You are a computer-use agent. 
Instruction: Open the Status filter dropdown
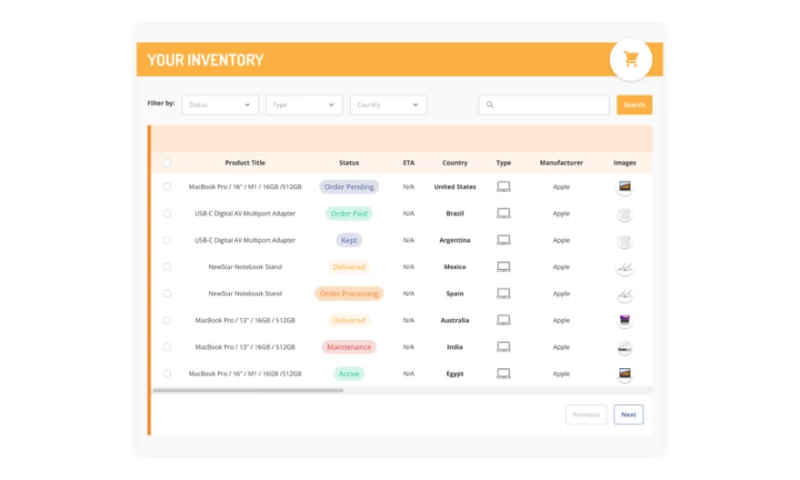point(220,105)
